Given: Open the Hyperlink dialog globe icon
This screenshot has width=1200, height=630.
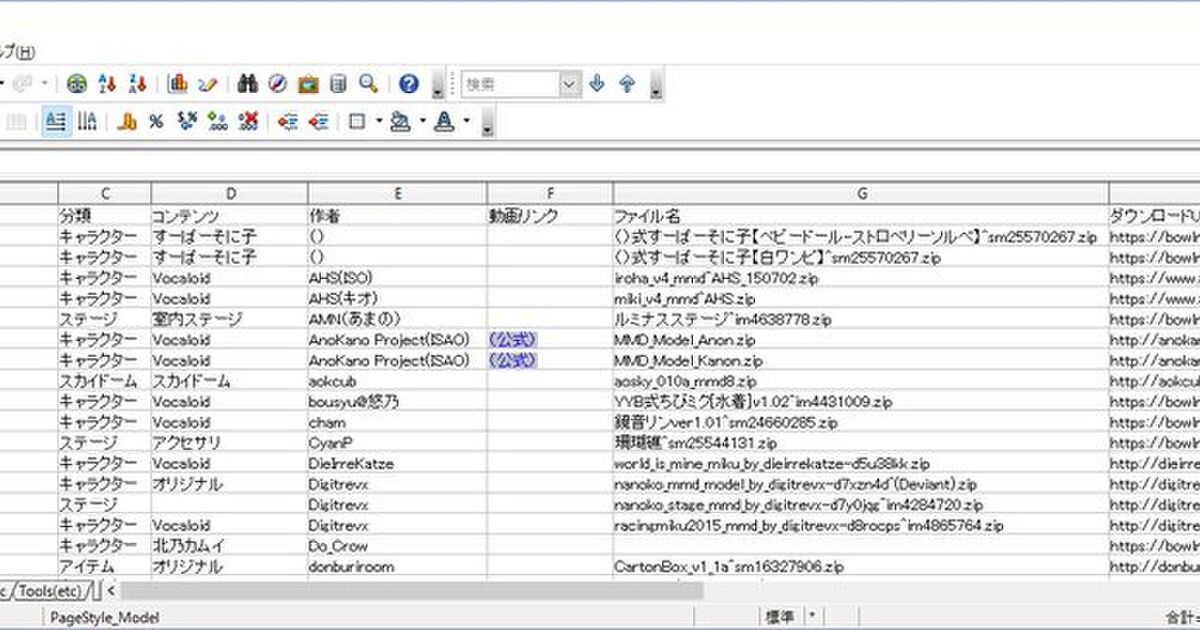Looking at the screenshot, I should [x=77, y=84].
